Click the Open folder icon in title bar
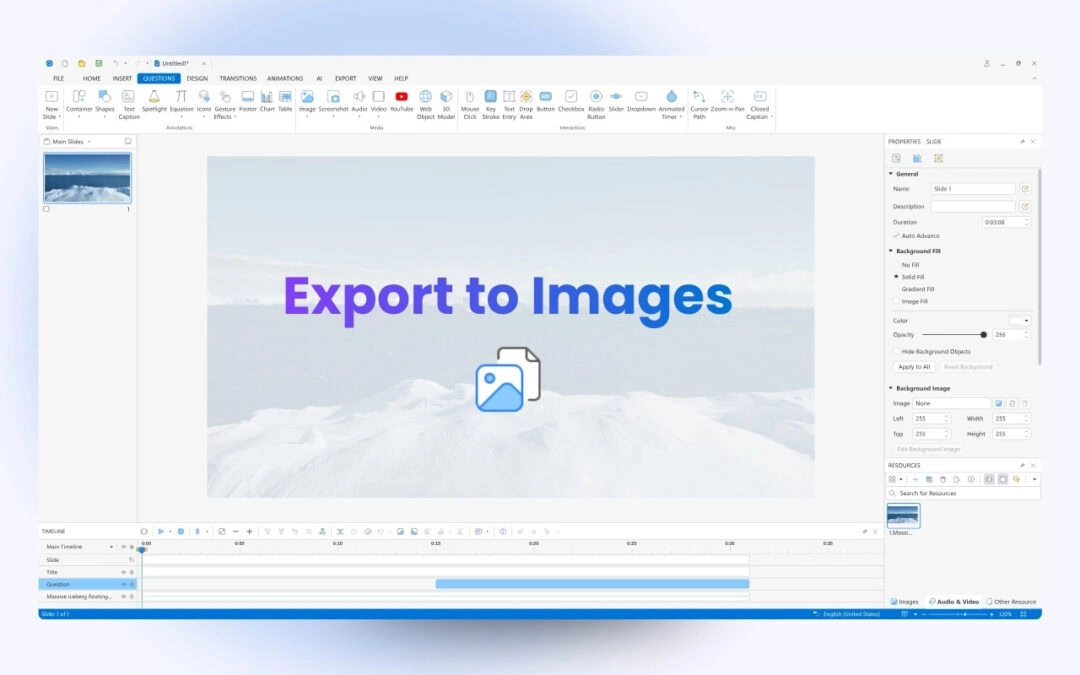Image resolution: width=1080 pixels, height=675 pixels. point(81,63)
